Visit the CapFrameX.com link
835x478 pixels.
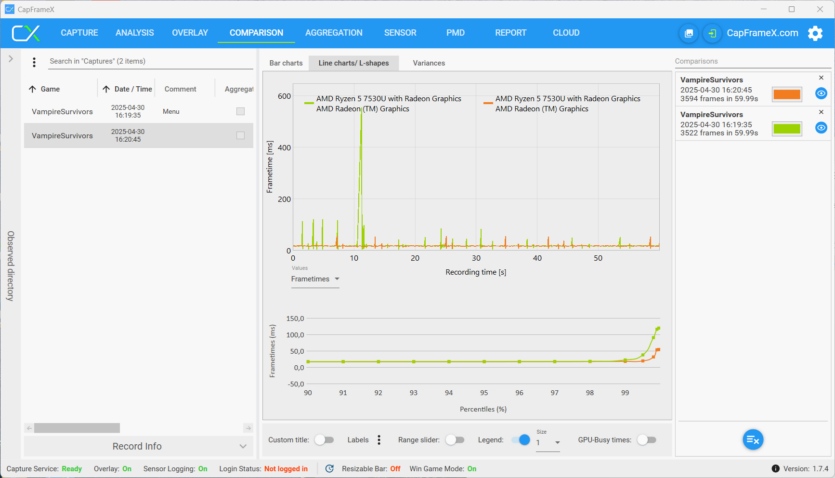[763, 33]
